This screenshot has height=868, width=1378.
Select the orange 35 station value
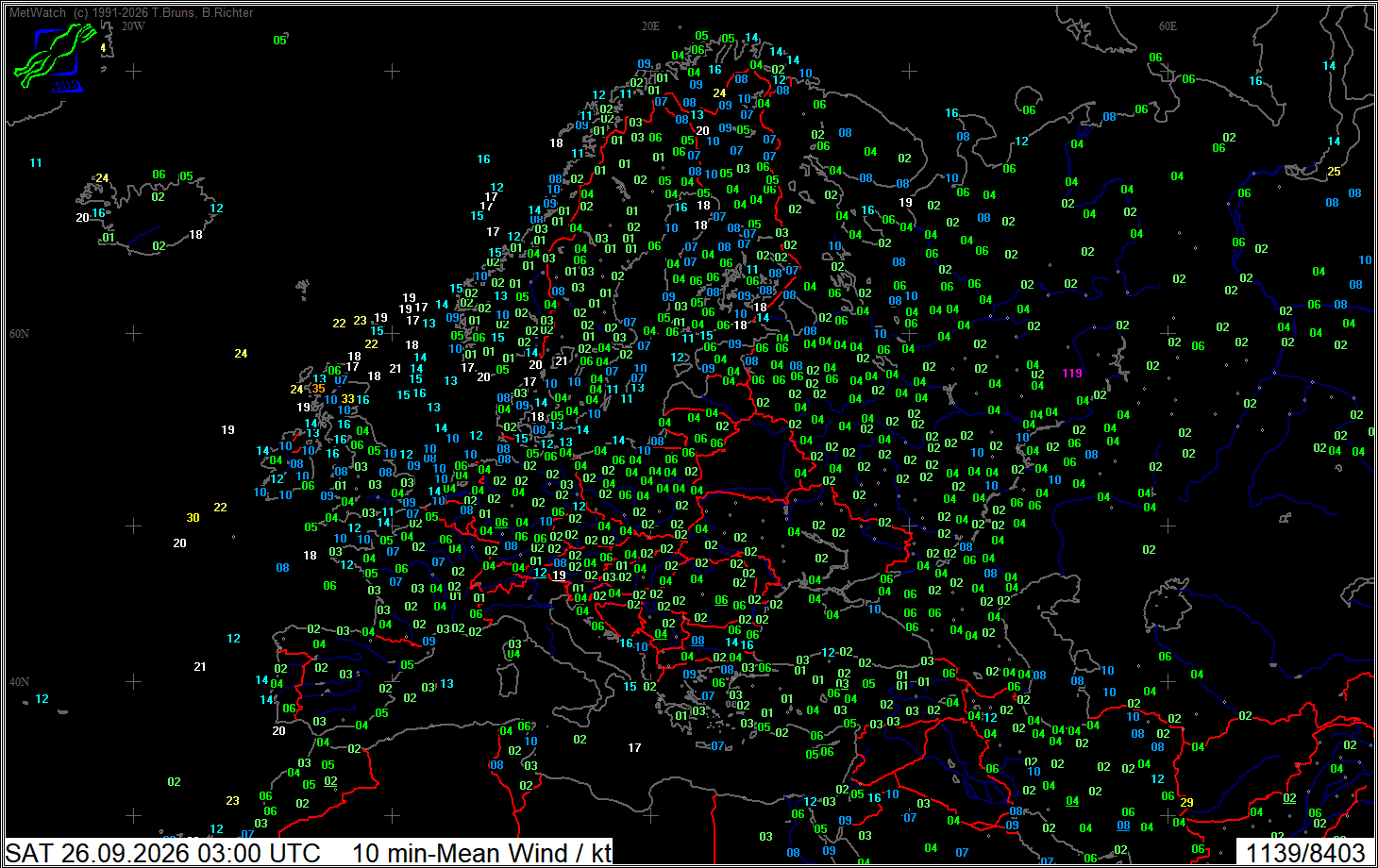pyautogui.click(x=319, y=389)
